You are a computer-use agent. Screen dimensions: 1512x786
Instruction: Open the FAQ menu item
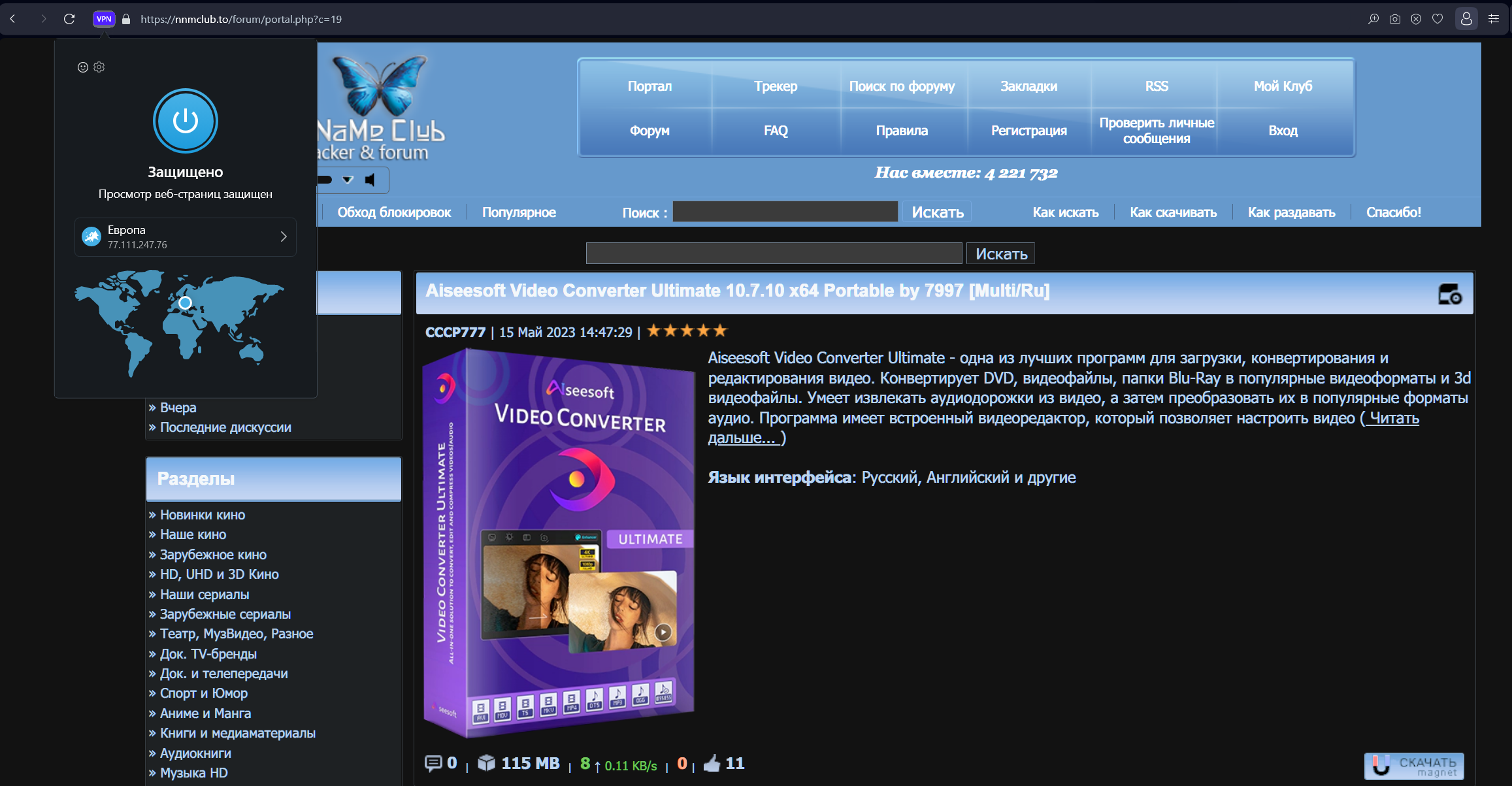(776, 131)
